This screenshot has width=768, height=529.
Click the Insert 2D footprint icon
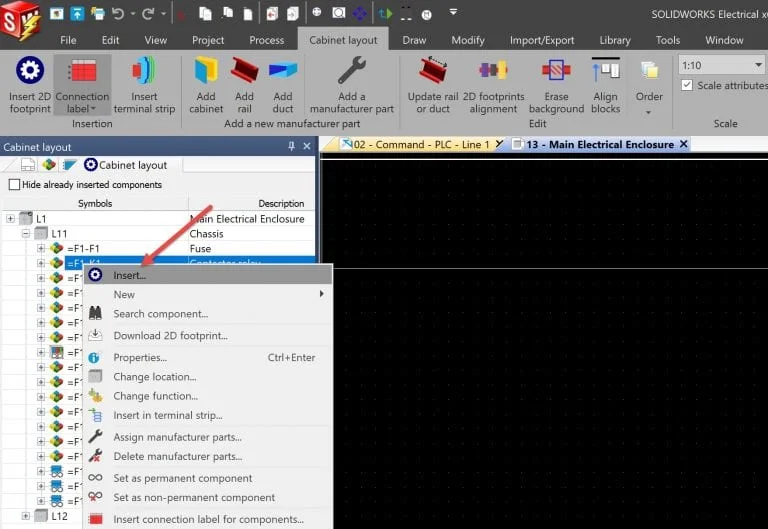click(30, 72)
